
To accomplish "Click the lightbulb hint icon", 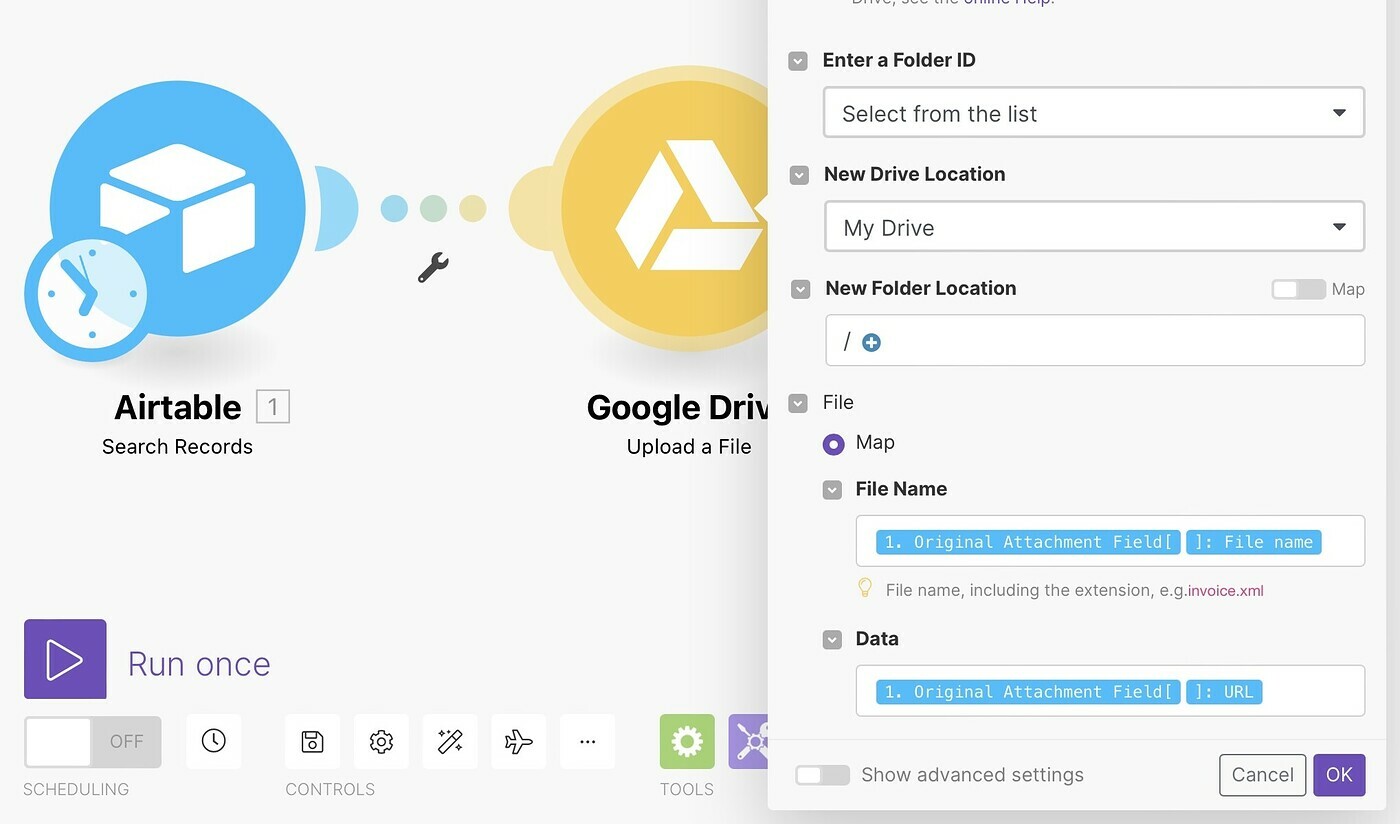I will coord(866,588).
